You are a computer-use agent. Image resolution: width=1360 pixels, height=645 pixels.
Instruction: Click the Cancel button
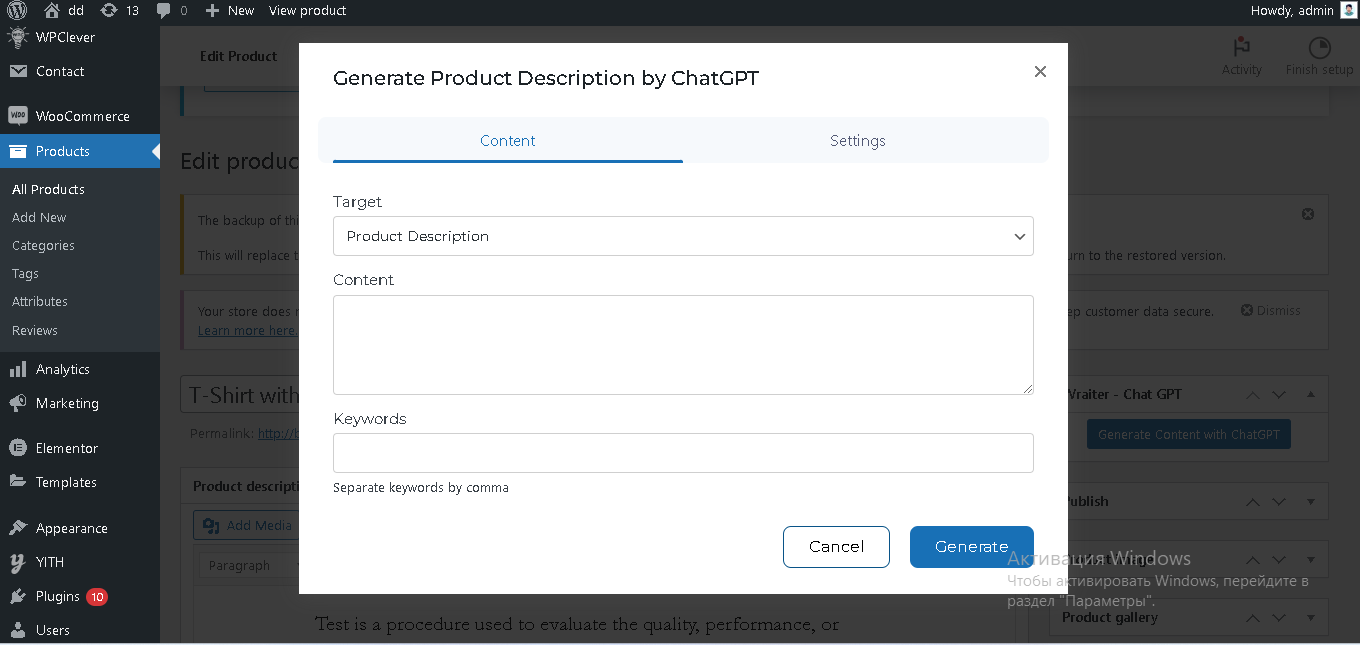point(836,547)
